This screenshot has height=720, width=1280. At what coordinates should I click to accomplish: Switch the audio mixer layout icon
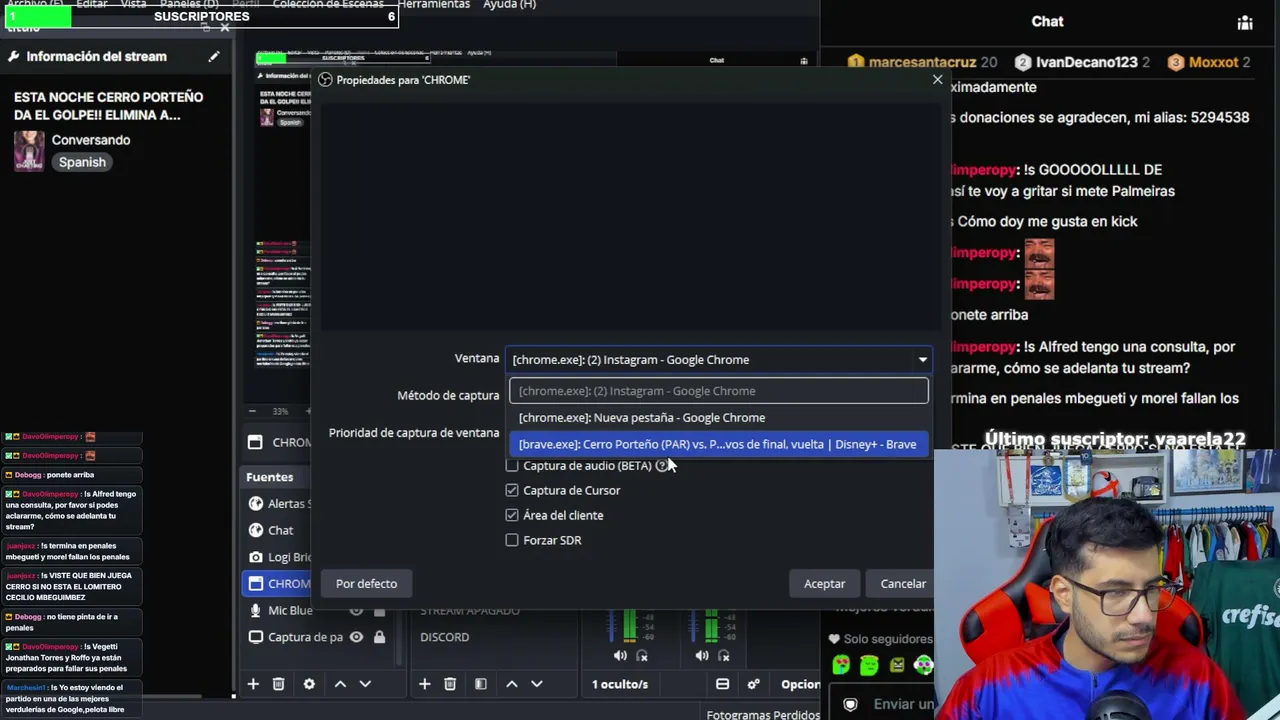722,684
